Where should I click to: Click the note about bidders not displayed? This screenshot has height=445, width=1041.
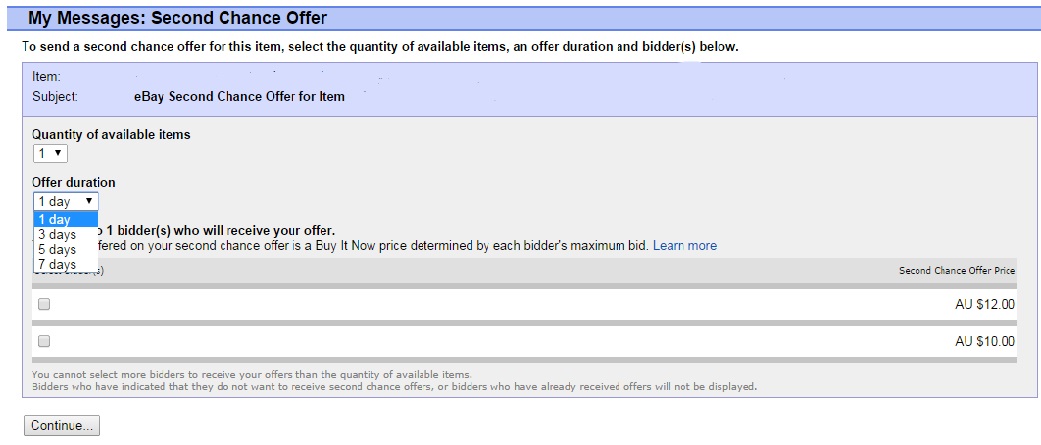pyautogui.click(x=394, y=386)
